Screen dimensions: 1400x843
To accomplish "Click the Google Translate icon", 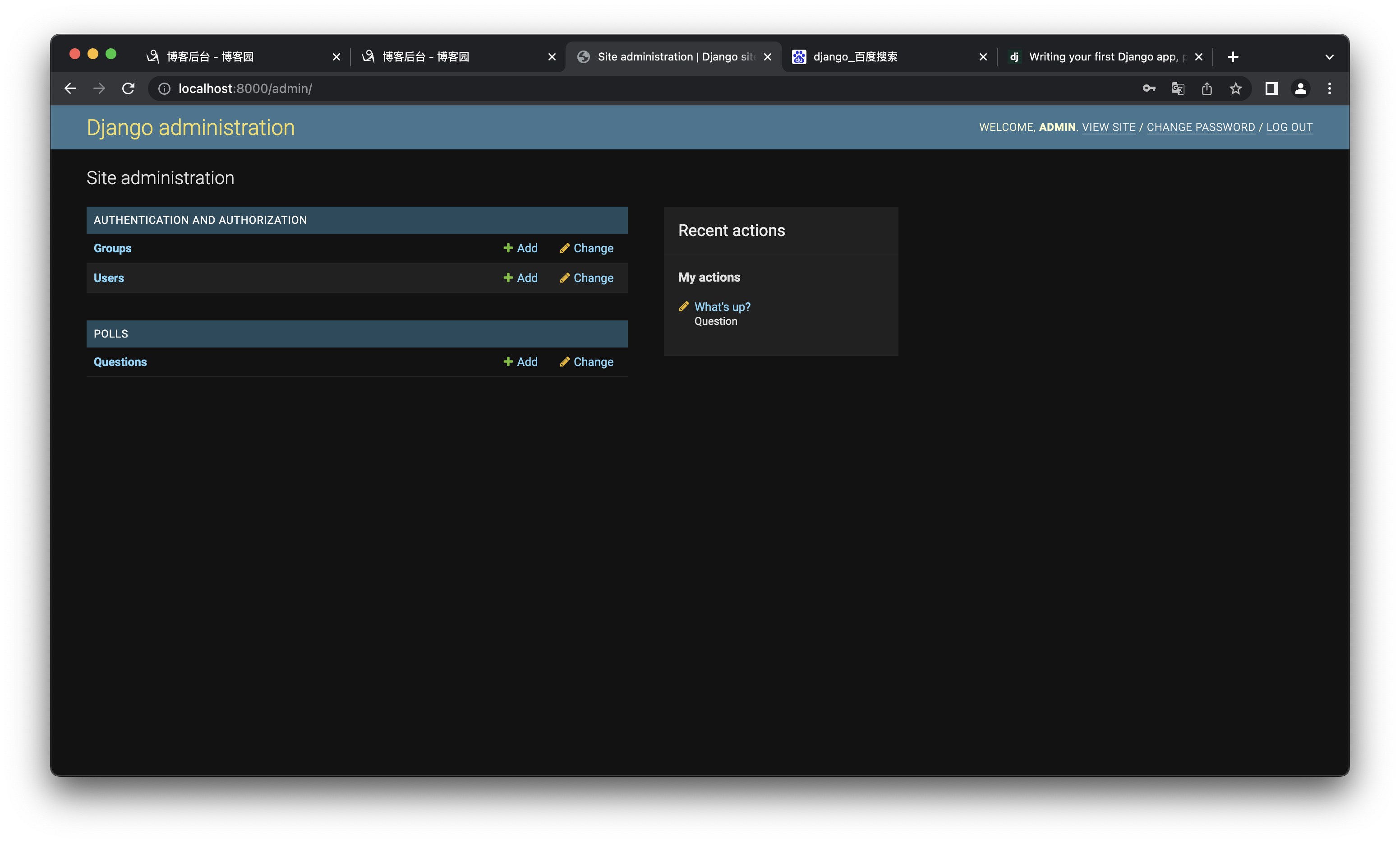I will (1178, 88).
